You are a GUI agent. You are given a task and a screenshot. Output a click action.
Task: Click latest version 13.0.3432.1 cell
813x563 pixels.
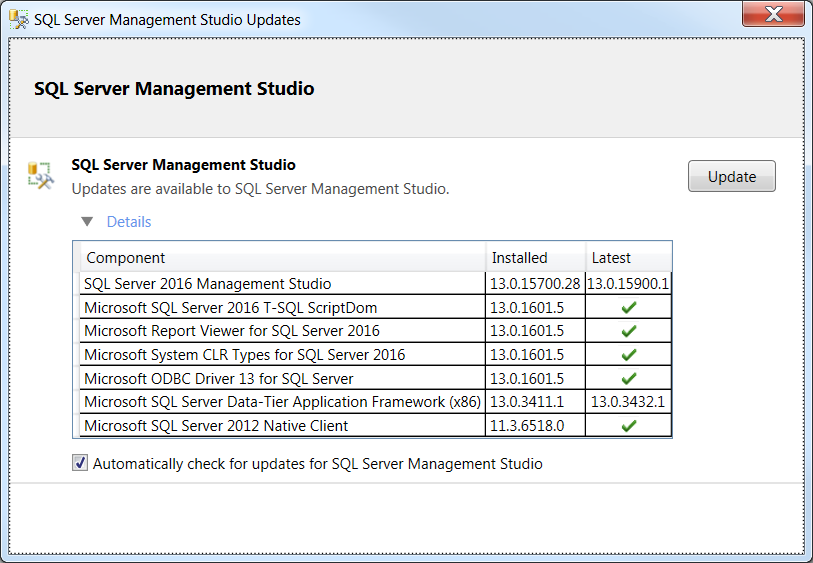click(628, 402)
